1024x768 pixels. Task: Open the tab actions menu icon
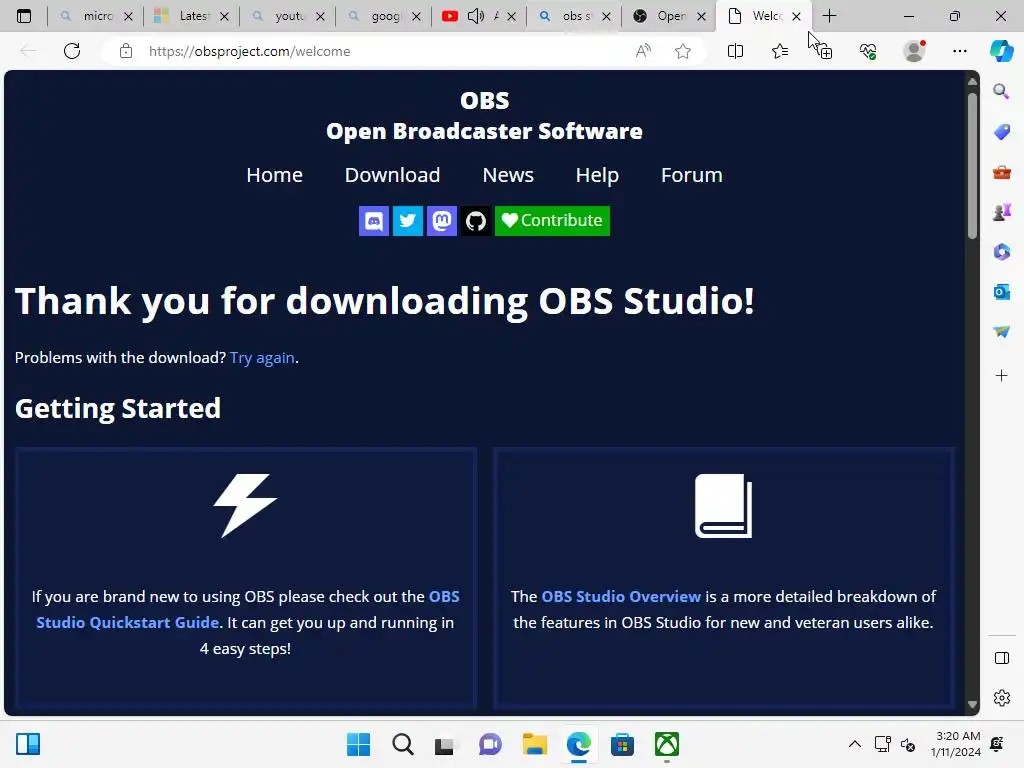(x=24, y=16)
